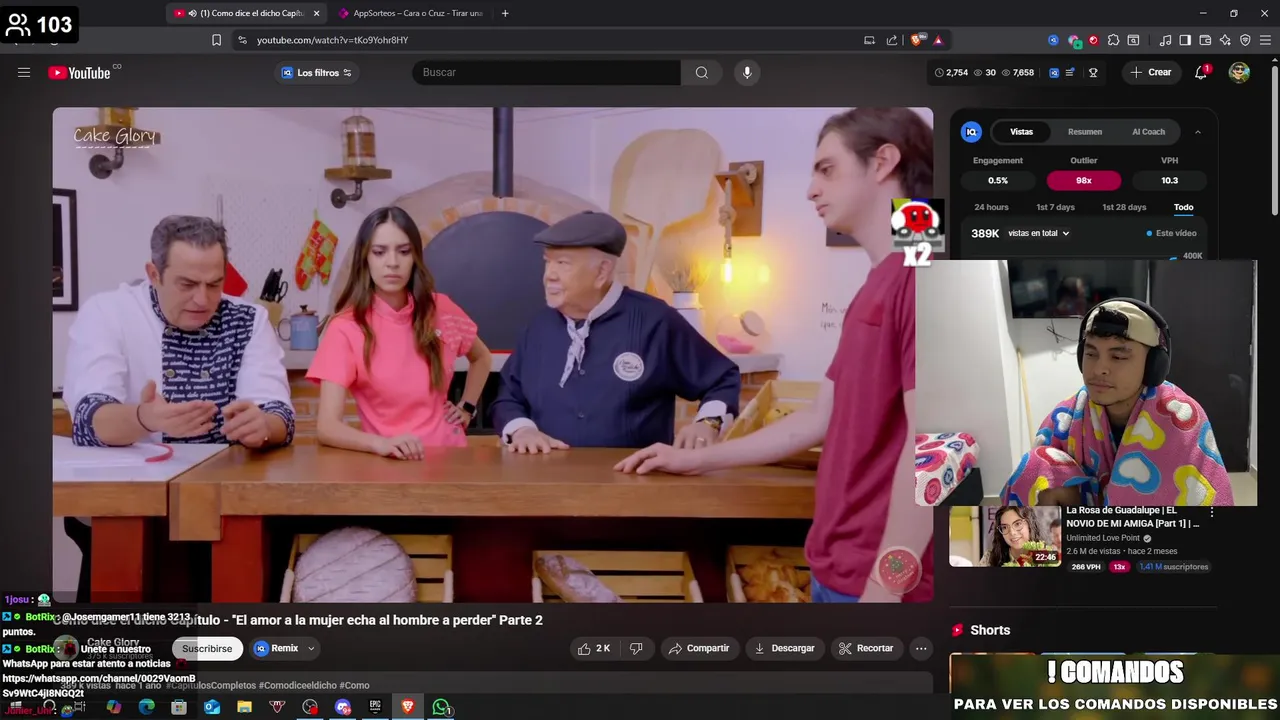Open options for La Rosa de Guadalupe video
1280x720 pixels.
[x=1212, y=512]
